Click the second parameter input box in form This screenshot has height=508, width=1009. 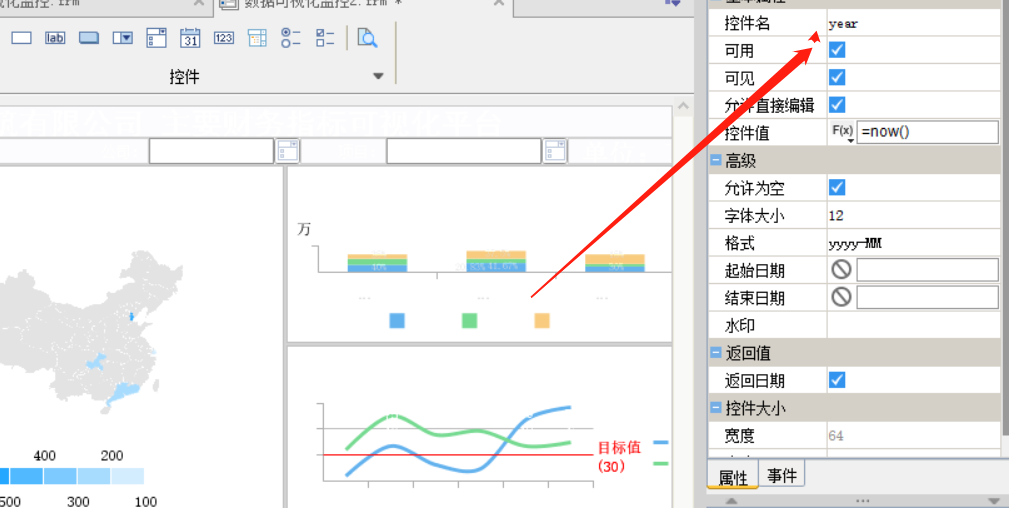tap(464, 151)
